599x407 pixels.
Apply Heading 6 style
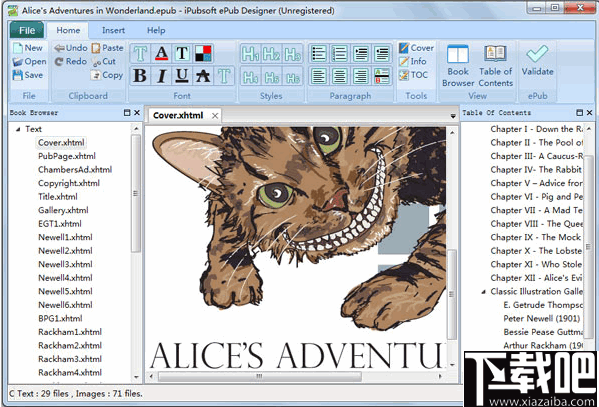292,76
